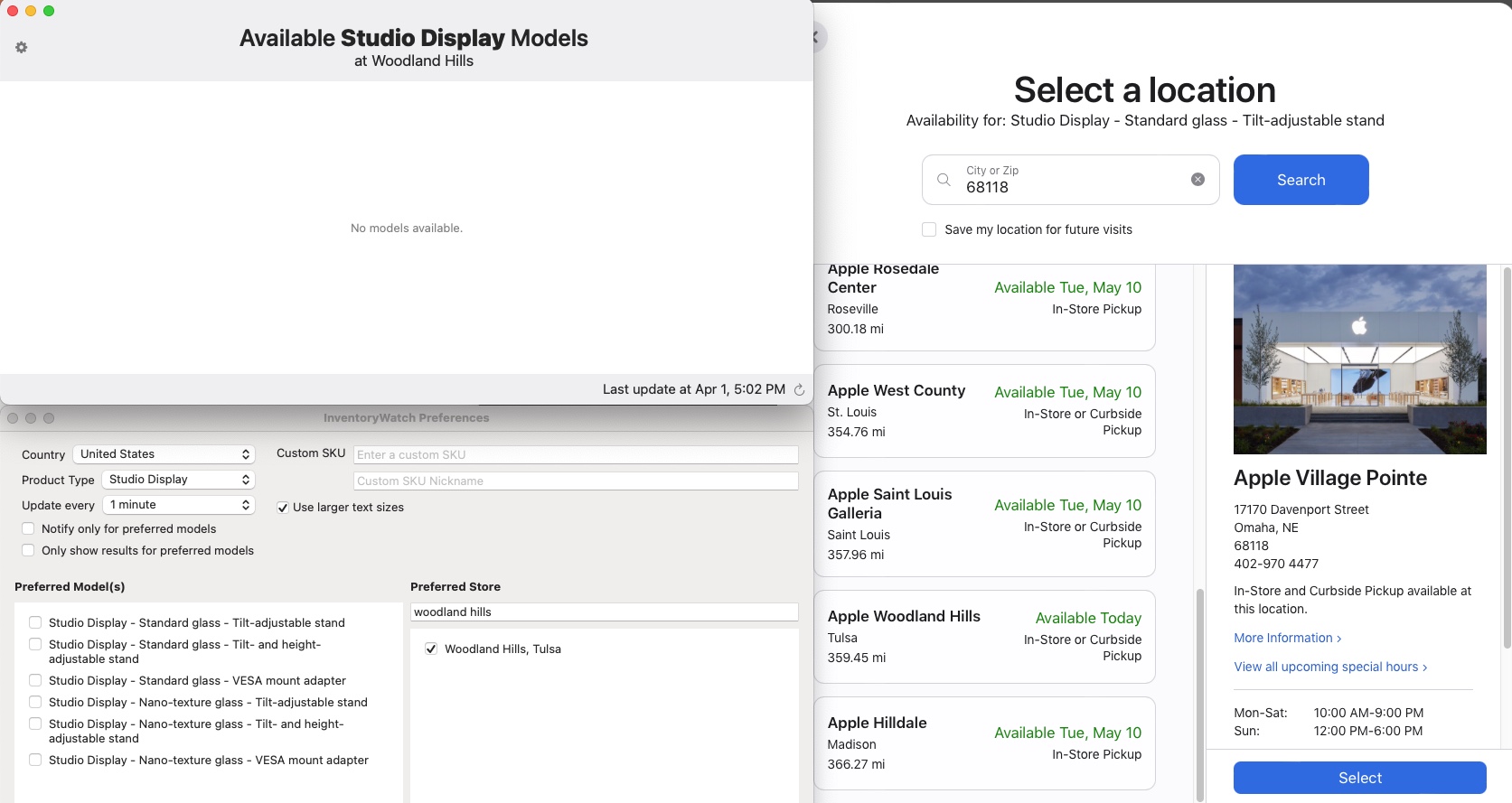Open the More Information link
The image size is (1512, 803).
[1287, 638]
